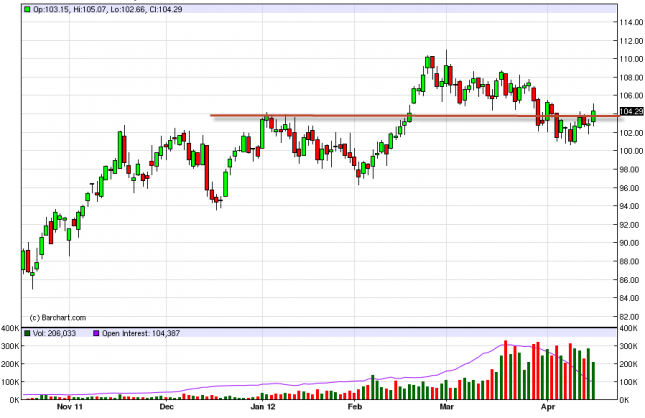Click the 114.00 price axis label

[x=631, y=22]
